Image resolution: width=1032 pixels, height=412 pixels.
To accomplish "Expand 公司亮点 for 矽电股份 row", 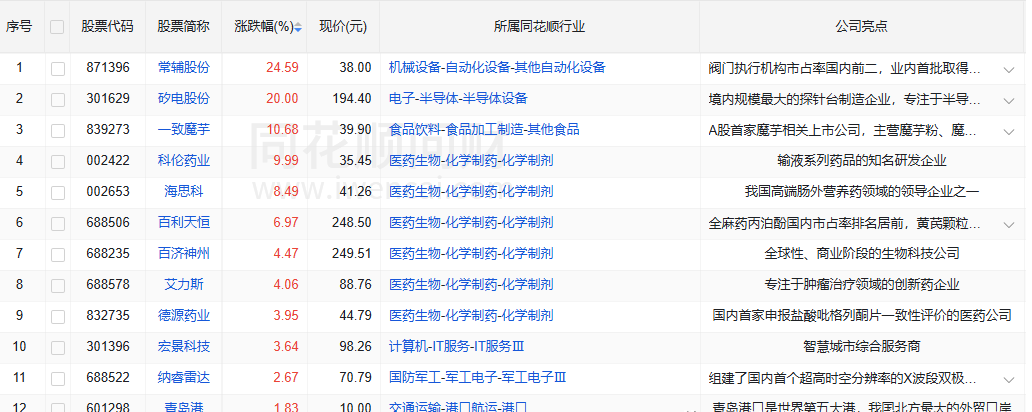I will click(1009, 100).
